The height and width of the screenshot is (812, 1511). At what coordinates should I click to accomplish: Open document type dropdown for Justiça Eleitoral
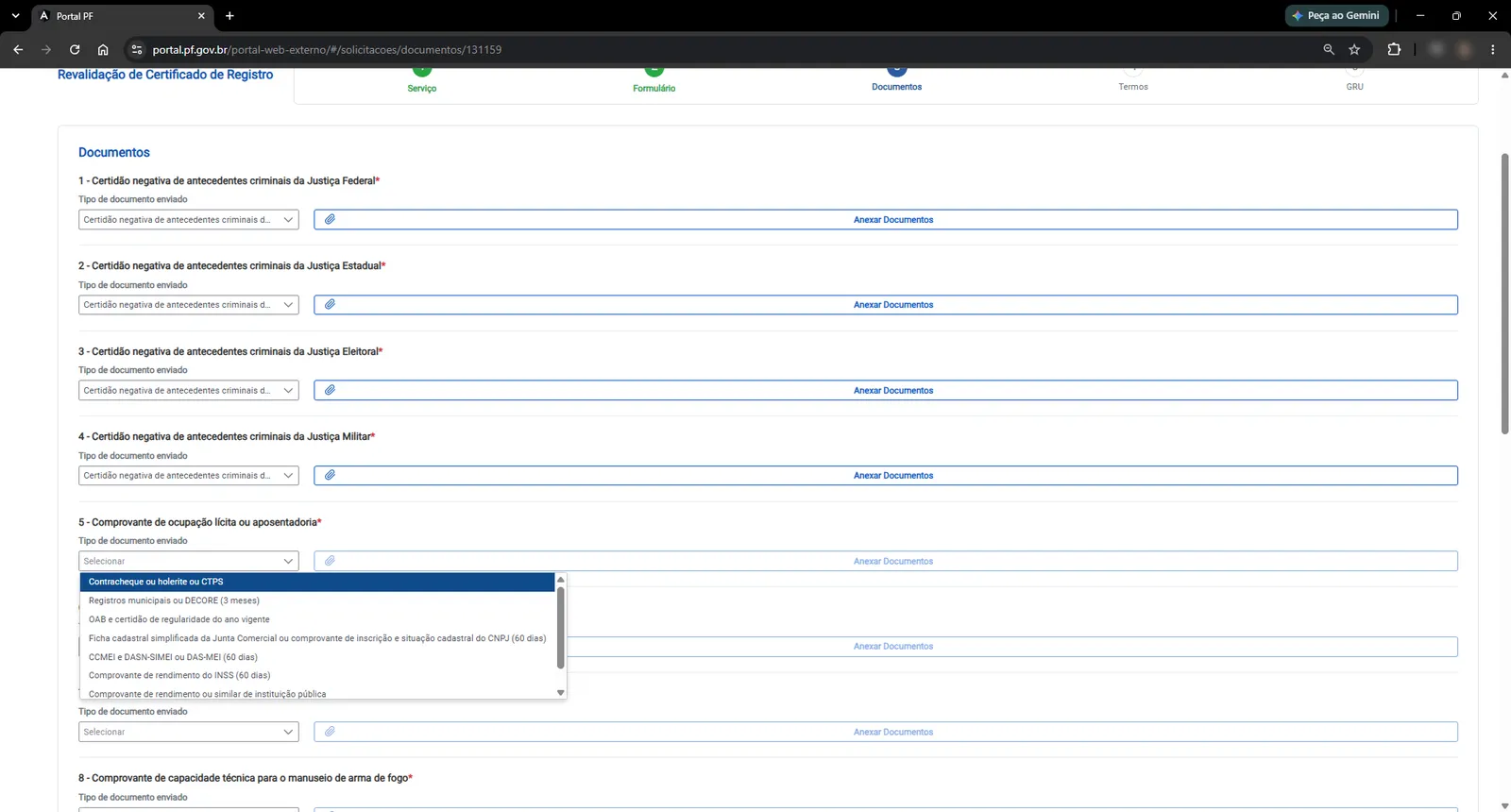(189, 390)
